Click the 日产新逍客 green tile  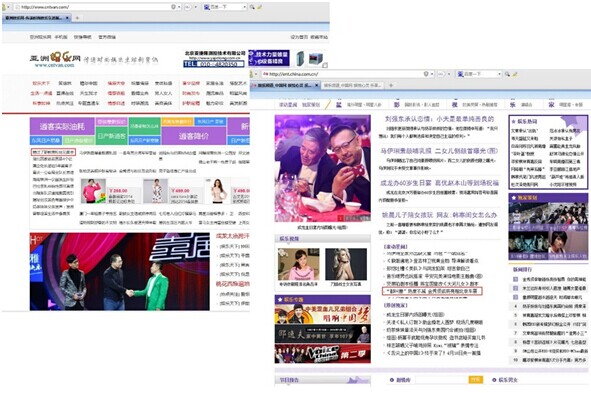pyautogui.click(x=112, y=136)
